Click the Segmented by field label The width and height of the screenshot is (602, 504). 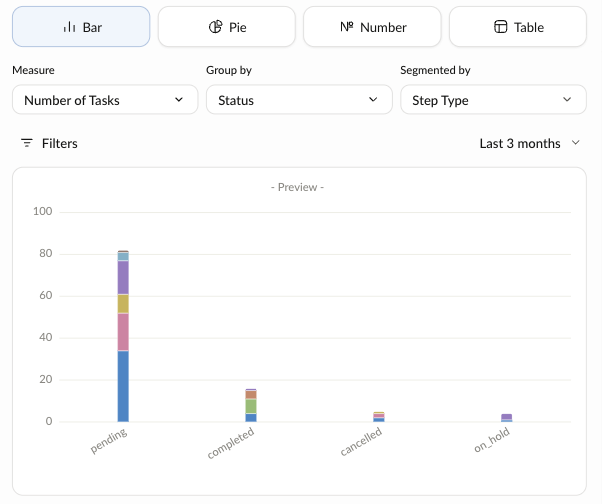coord(435,70)
